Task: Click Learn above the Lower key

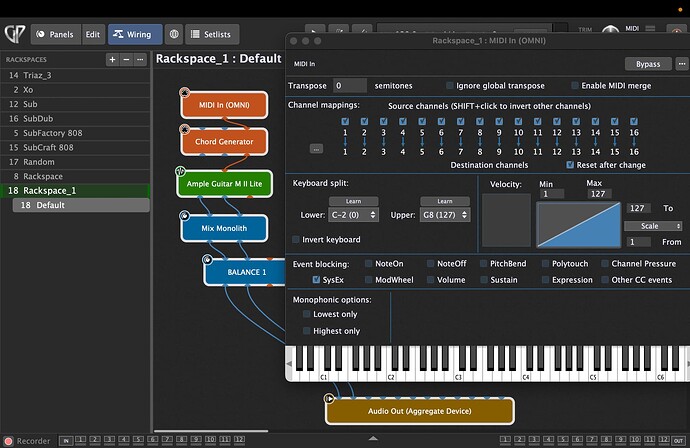Action: 353,201
